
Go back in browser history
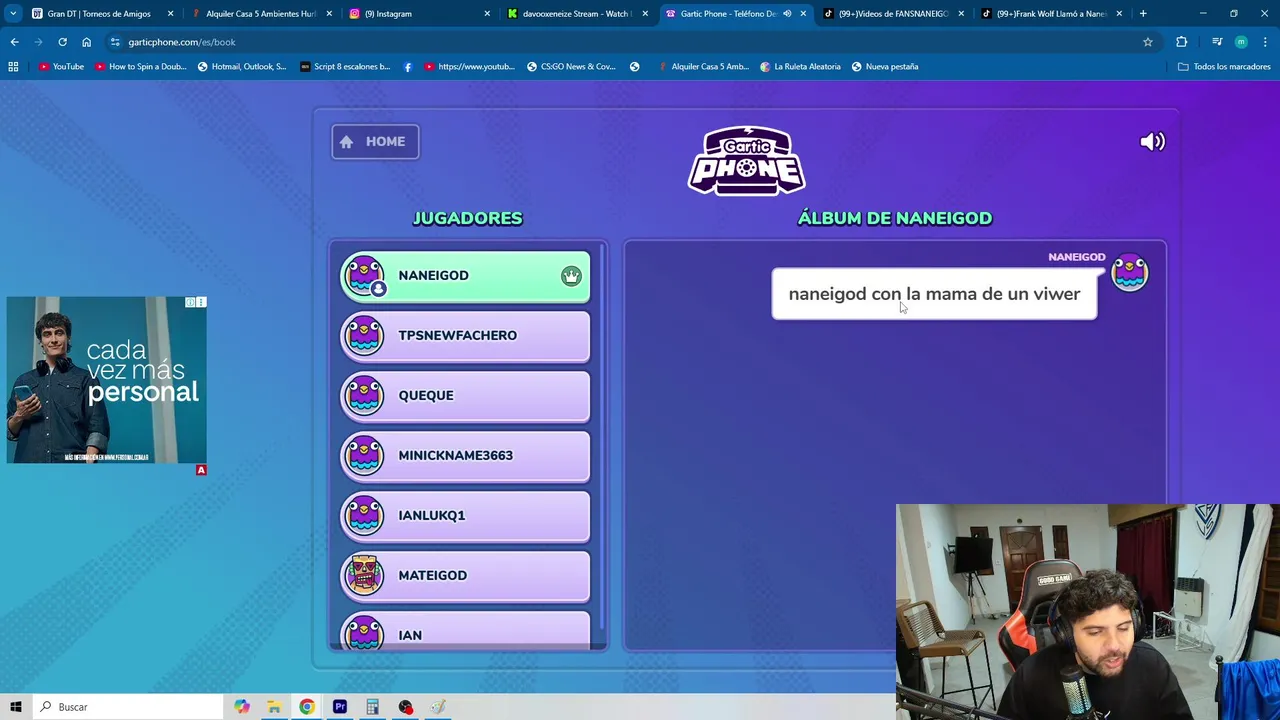[14, 42]
